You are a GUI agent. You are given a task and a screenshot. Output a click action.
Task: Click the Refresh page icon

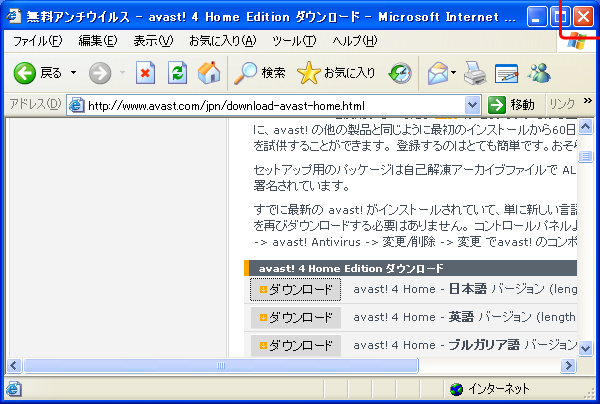177,73
